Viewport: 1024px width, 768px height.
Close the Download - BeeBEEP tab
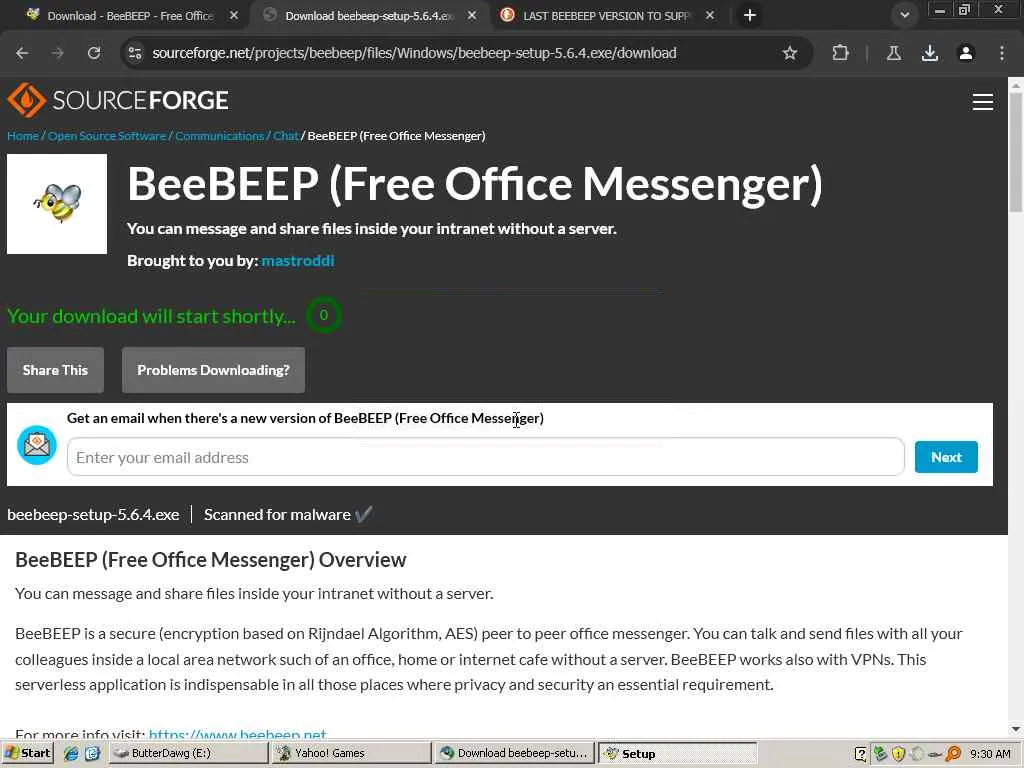234,15
